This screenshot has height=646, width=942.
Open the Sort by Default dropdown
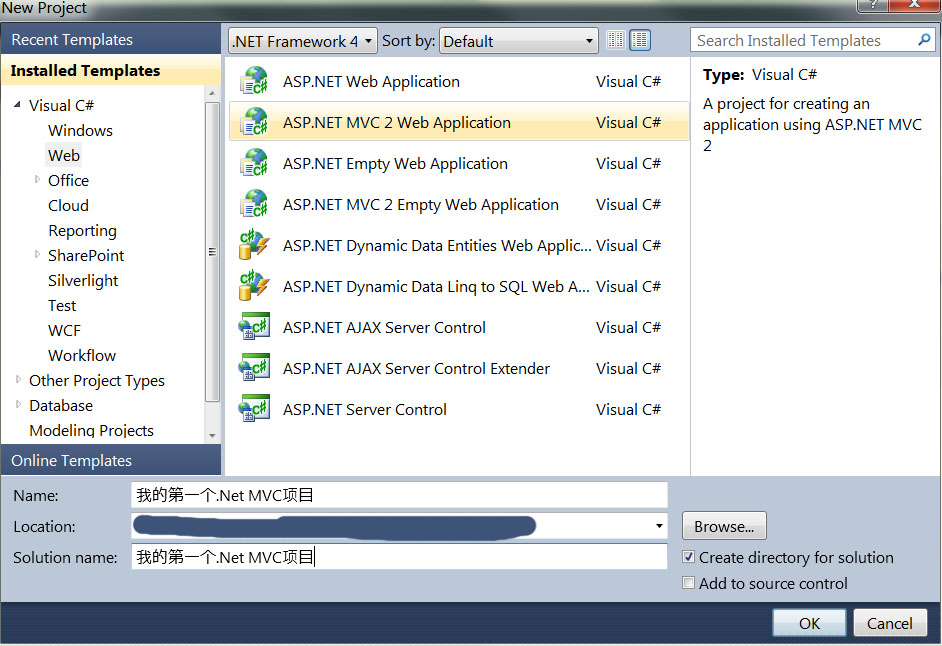click(518, 41)
